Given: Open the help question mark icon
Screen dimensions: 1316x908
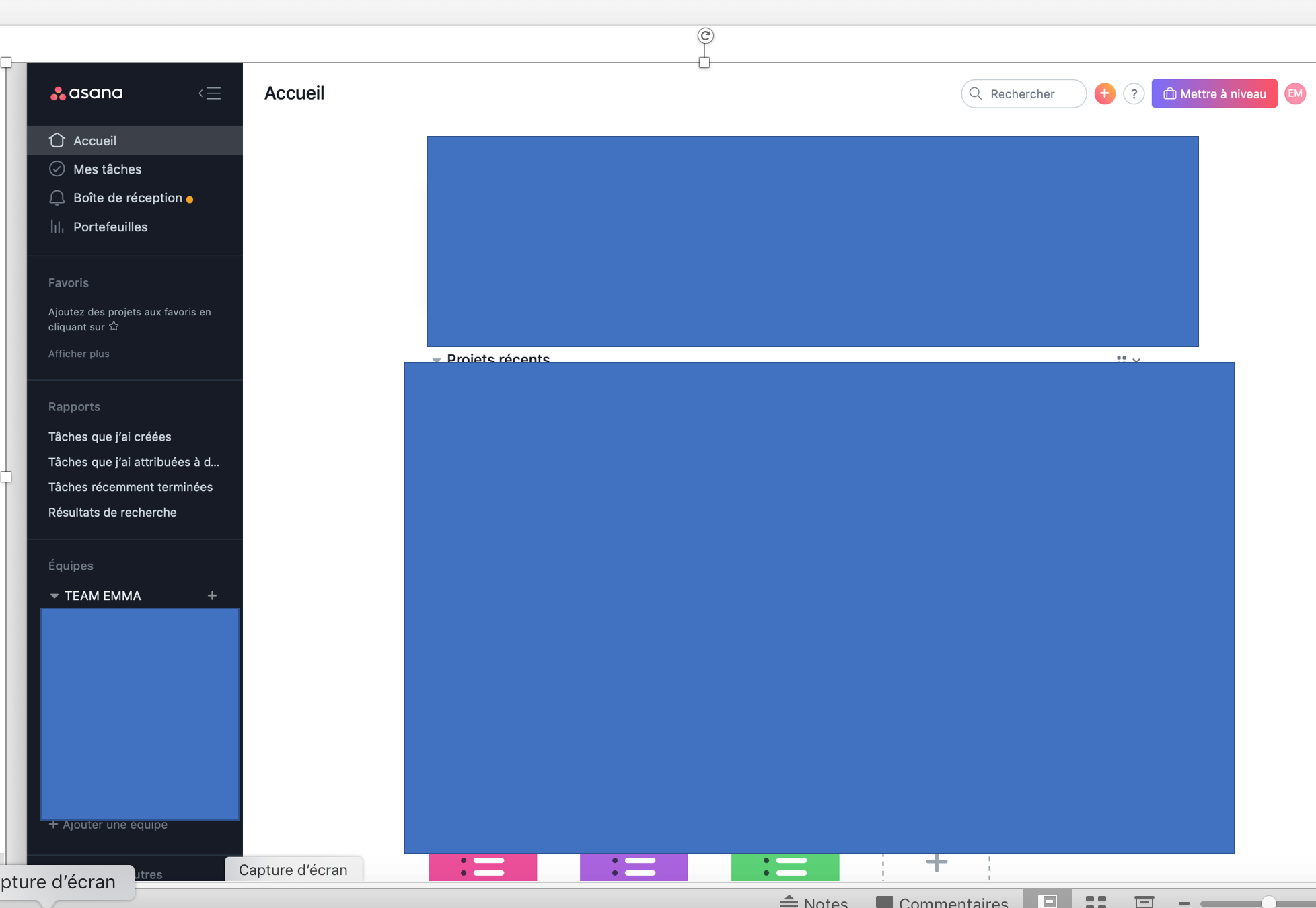Looking at the screenshot, I should tap(1134, 94).
